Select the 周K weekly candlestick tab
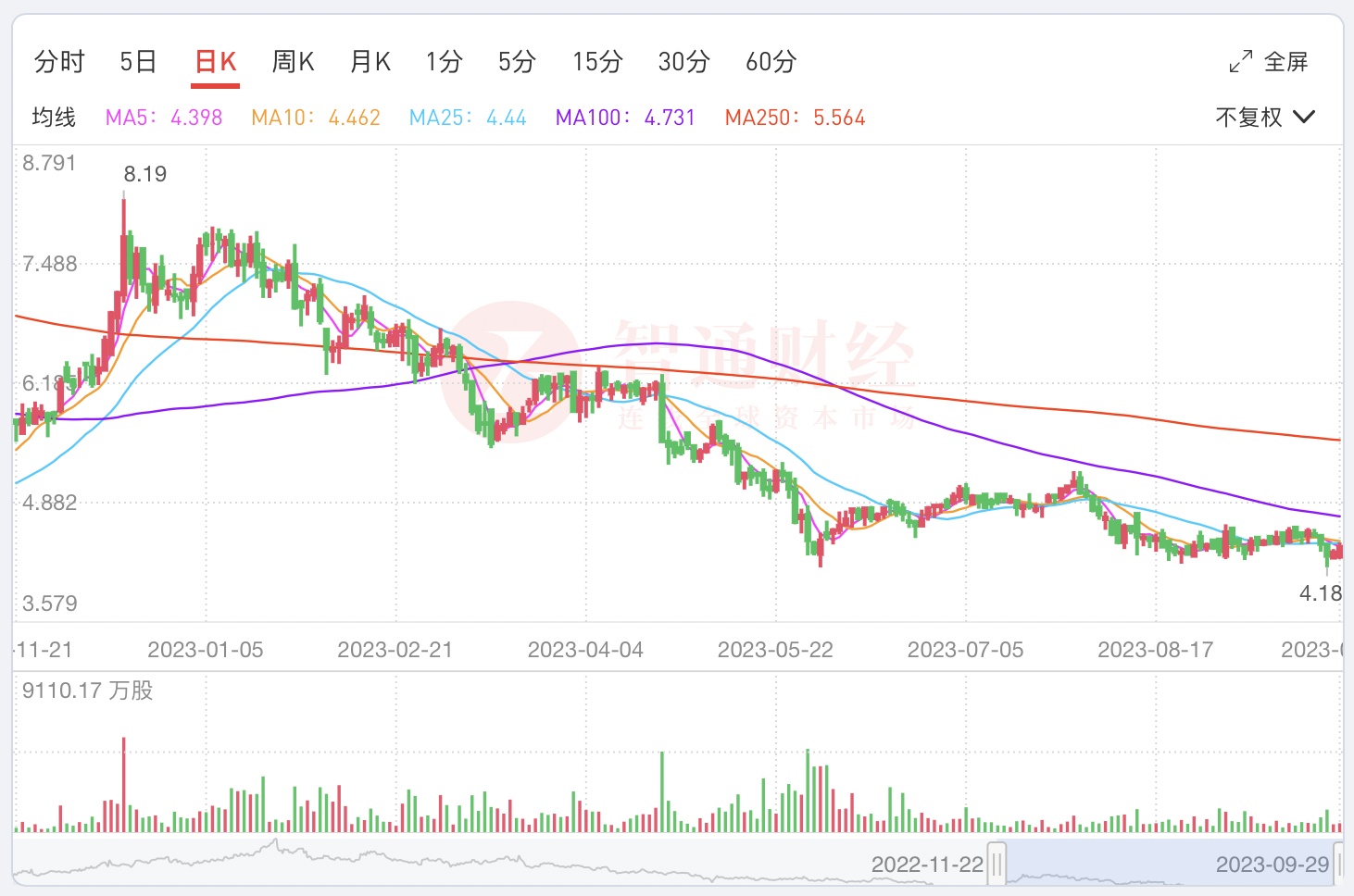The height and width of the screenshot is (896, 1354). (x=293, y=62)
